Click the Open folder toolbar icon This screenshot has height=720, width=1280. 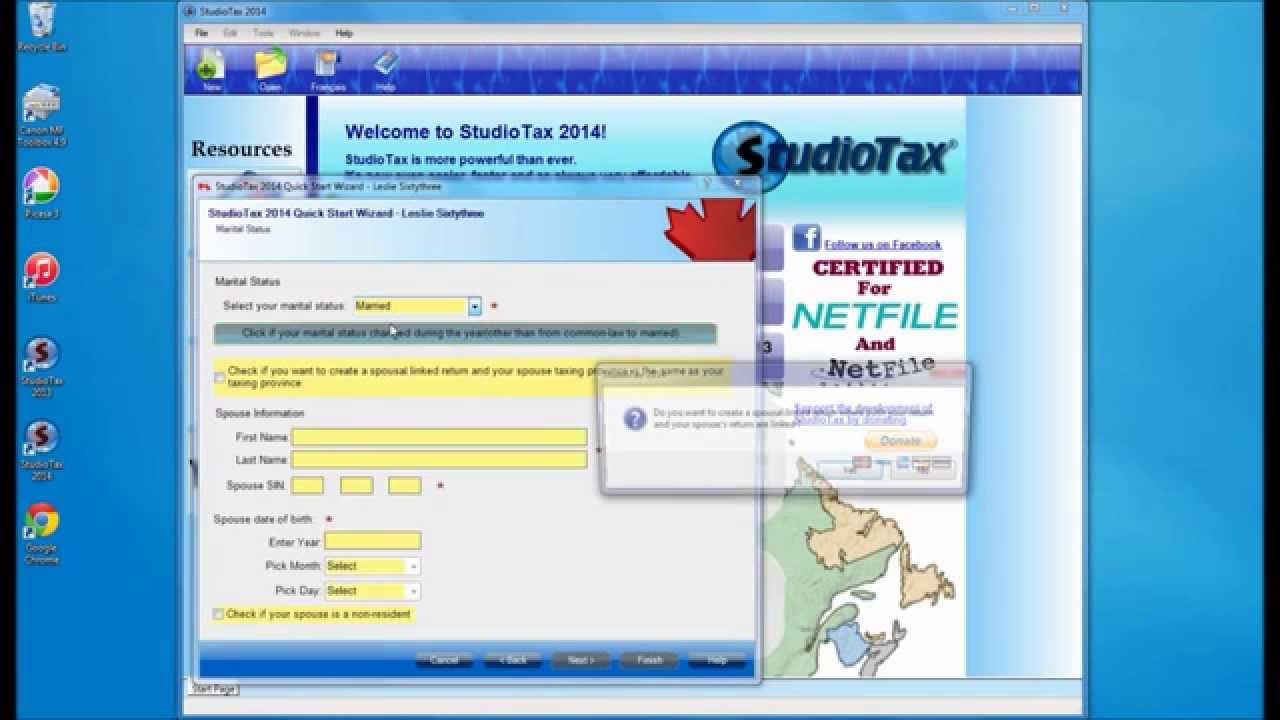coord(270,70)
